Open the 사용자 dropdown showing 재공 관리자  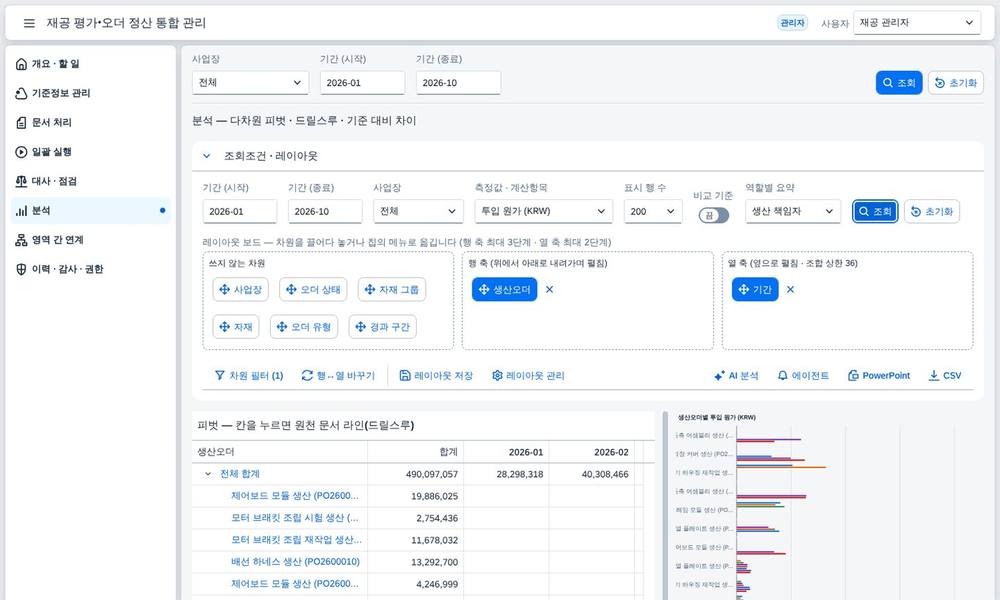pyautogui.click(x=916, y=23)
